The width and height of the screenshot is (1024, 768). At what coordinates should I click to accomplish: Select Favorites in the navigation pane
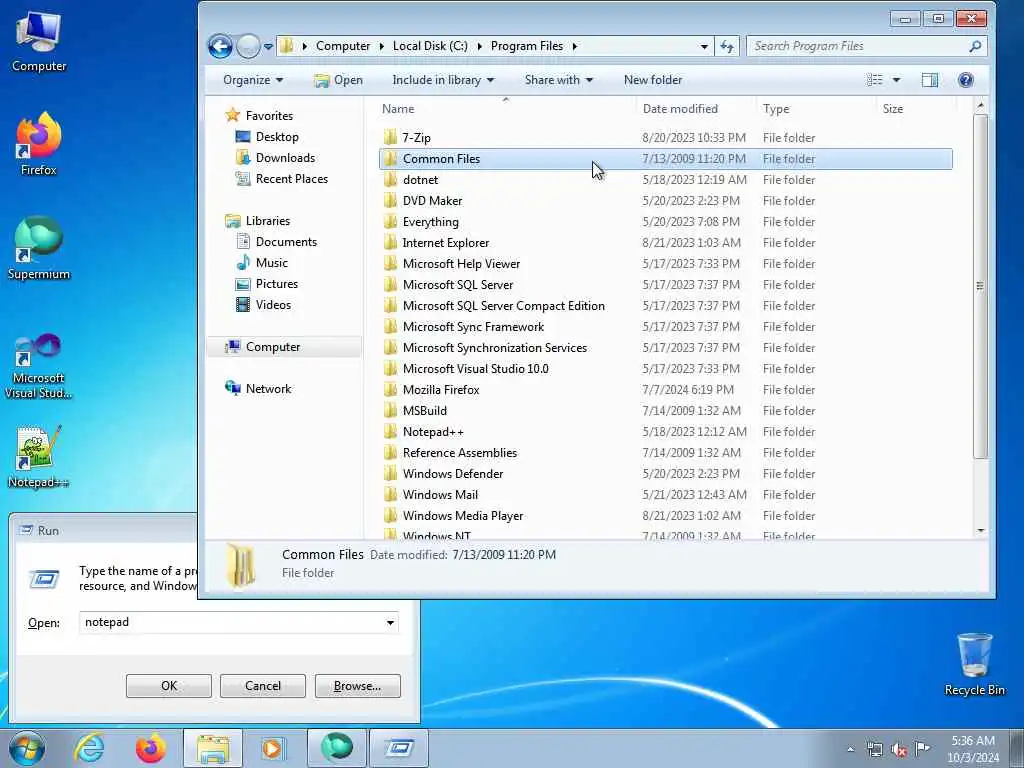pyautogui.click(x=269, y=116)
